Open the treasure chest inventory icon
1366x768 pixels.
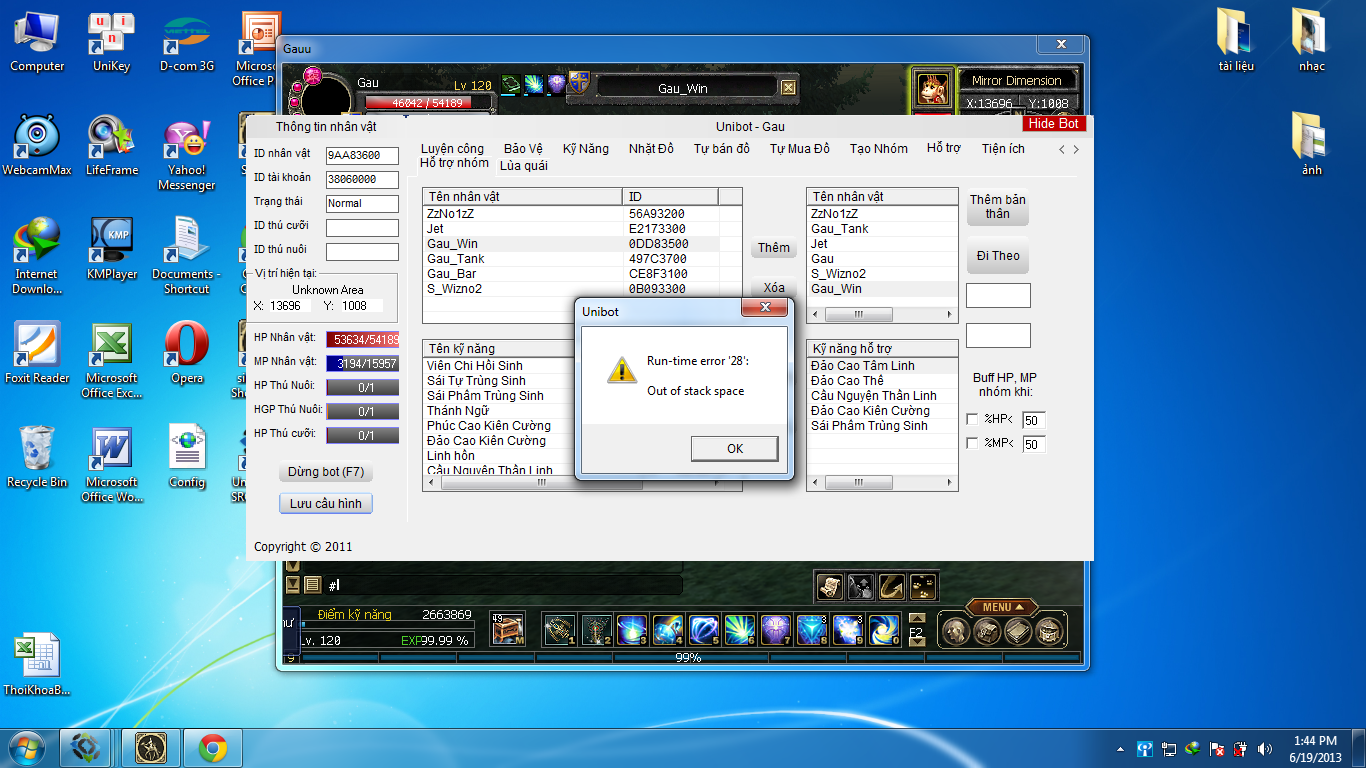click(508, 630)
